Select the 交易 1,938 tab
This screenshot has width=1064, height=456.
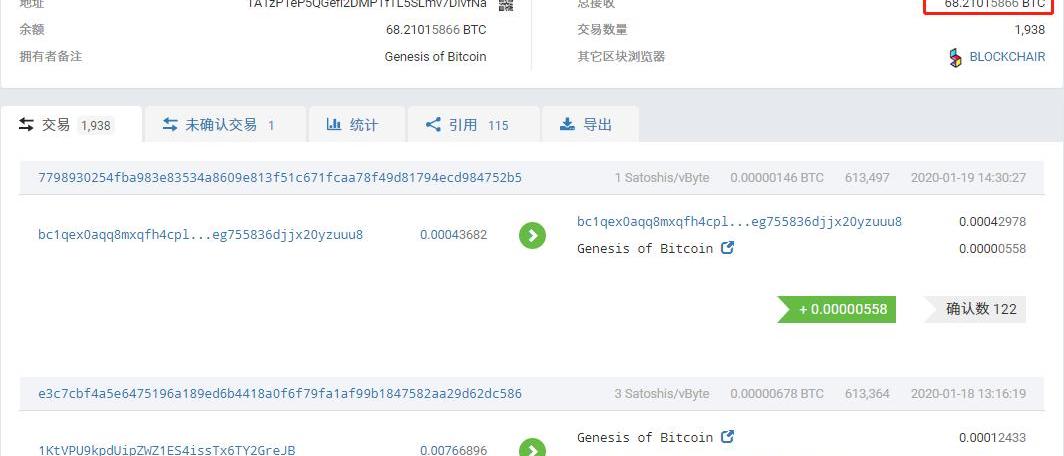click(x=72, y=124)
